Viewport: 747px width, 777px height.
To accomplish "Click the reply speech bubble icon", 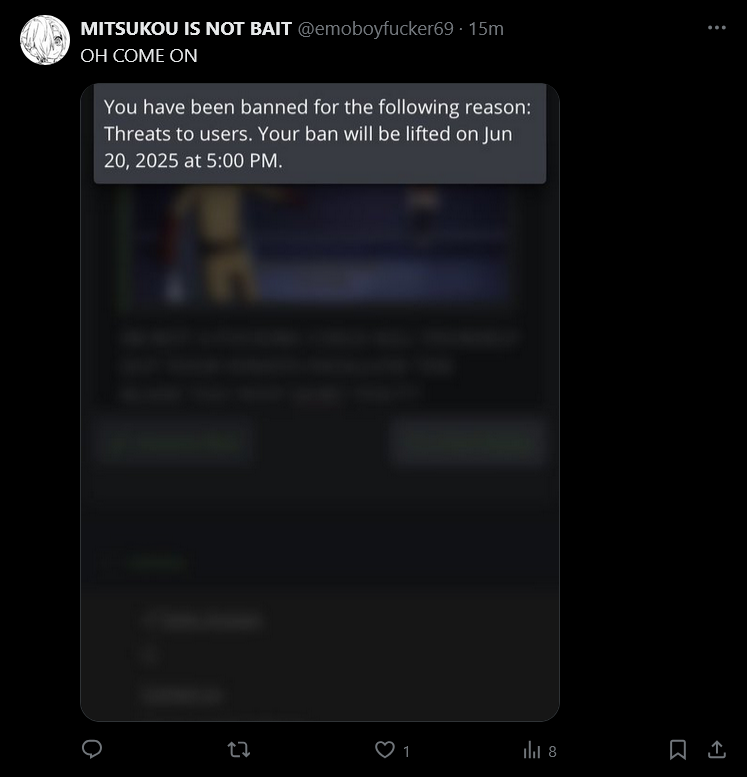I will (x=92, y=749).
